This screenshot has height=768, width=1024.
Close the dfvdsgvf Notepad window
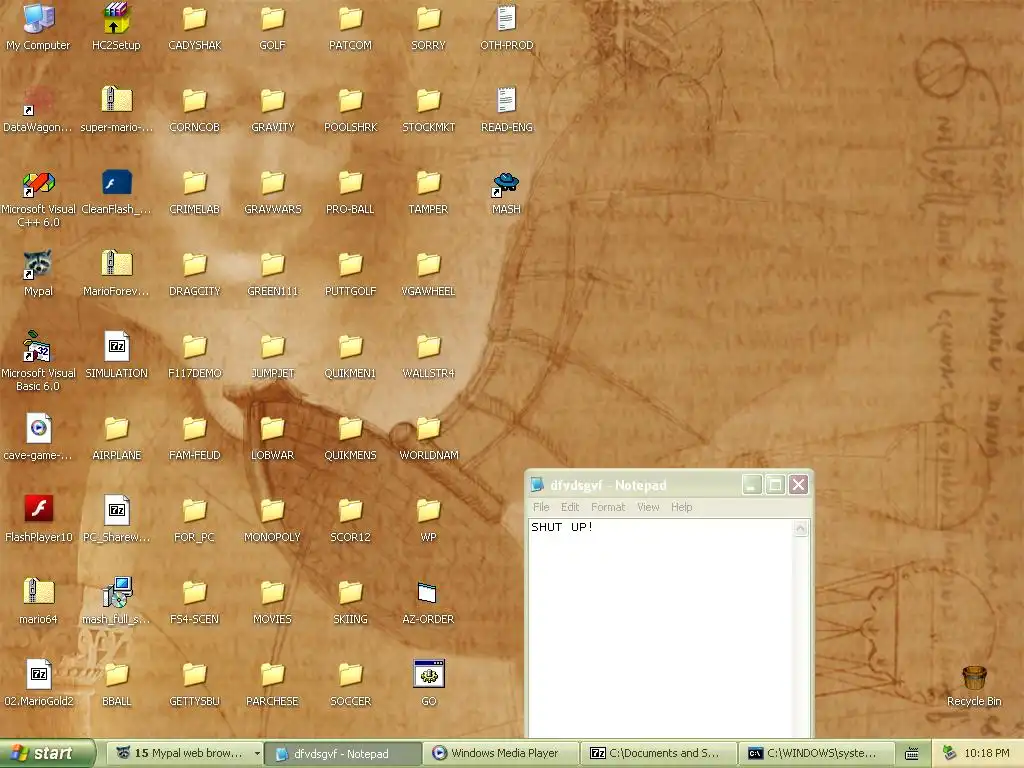[x=799, y=485]
